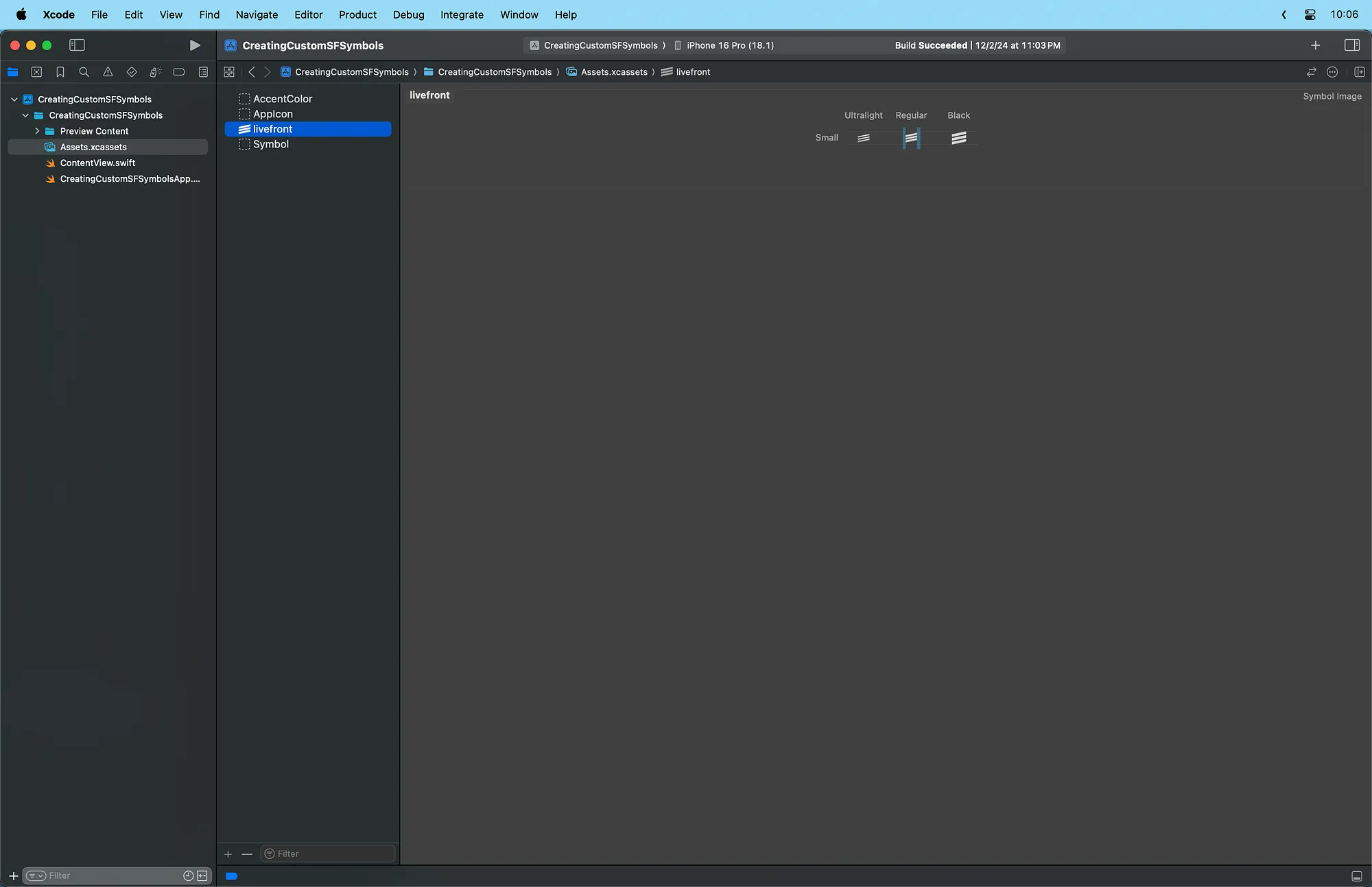Select Assets.xcassets in file navigator

pos(93,146)
